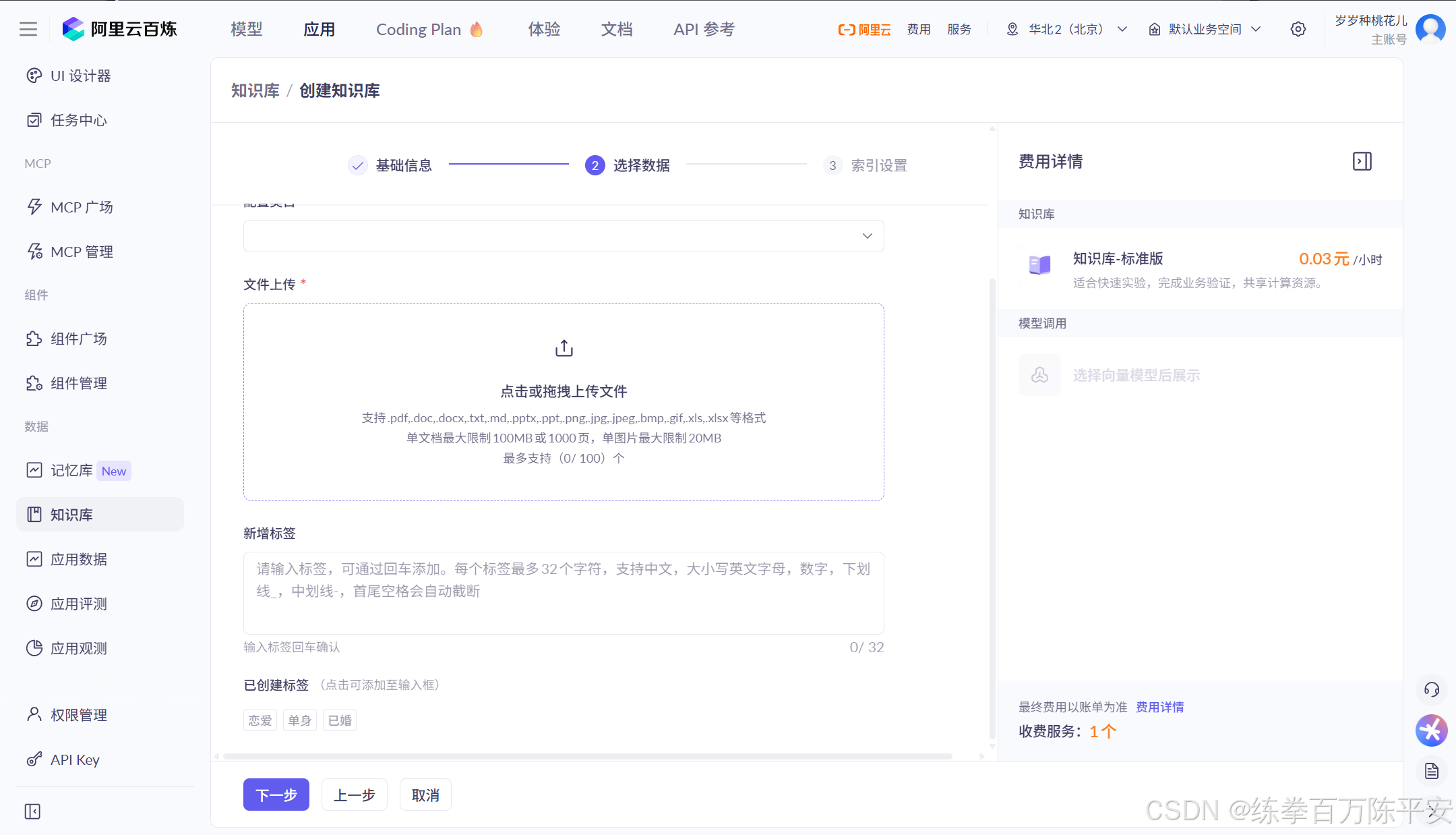Select the 已婚 tag
1456x835 pixels.
[x=340, y=720]
